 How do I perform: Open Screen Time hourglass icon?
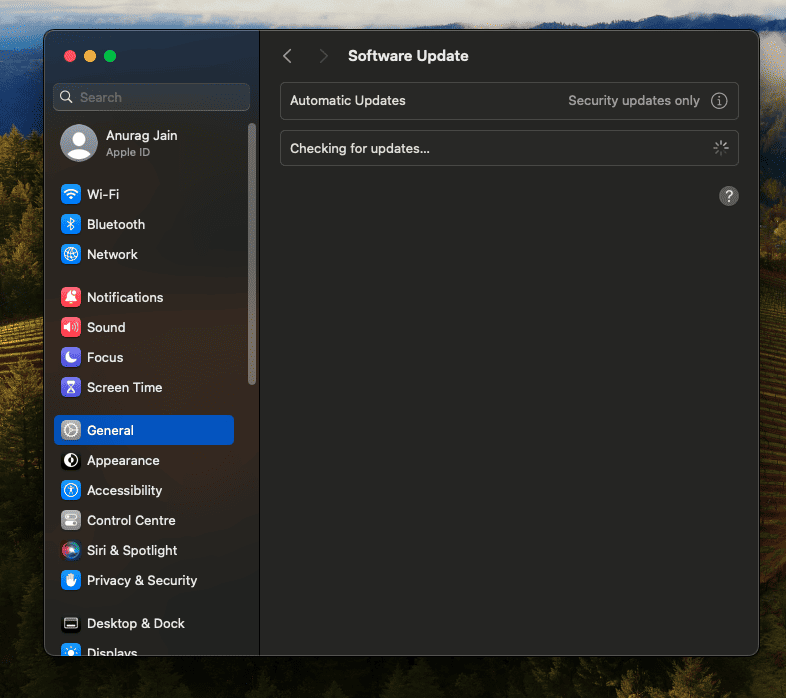71,388
